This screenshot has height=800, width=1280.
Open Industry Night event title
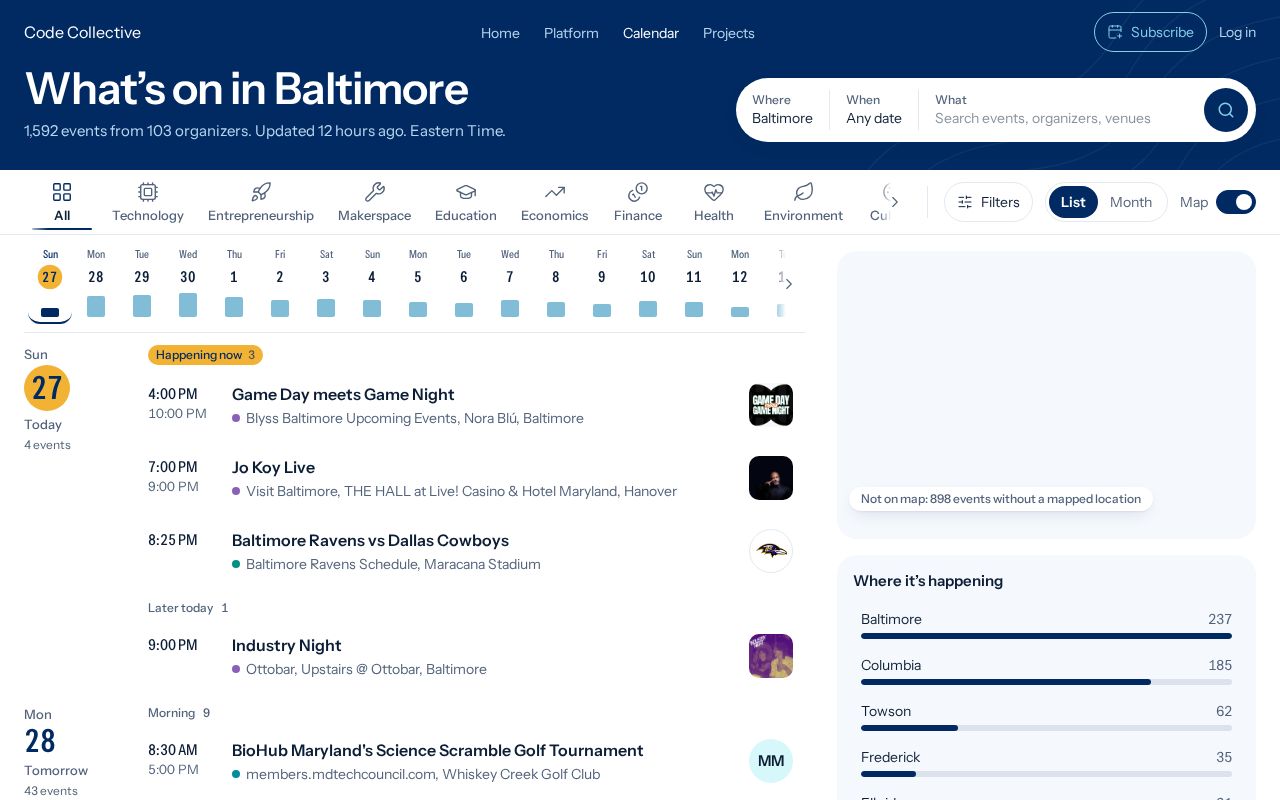pyautogui.click(x=287, y=646)
